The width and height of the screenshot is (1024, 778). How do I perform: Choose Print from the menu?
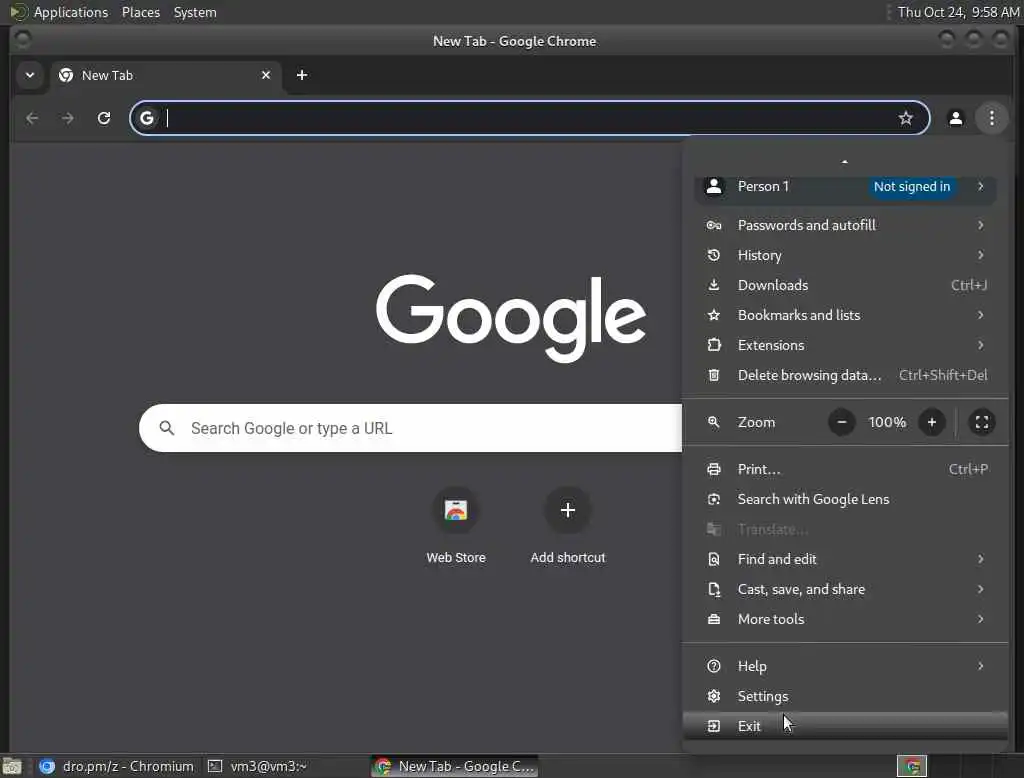(844, 470)
